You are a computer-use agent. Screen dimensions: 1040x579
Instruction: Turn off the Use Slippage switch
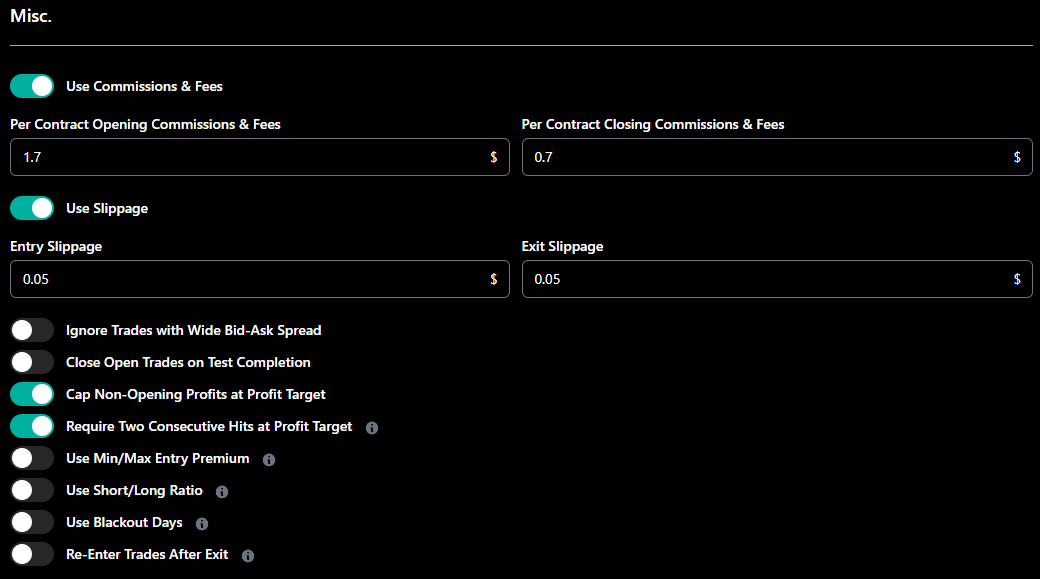[x=32, y=208]
